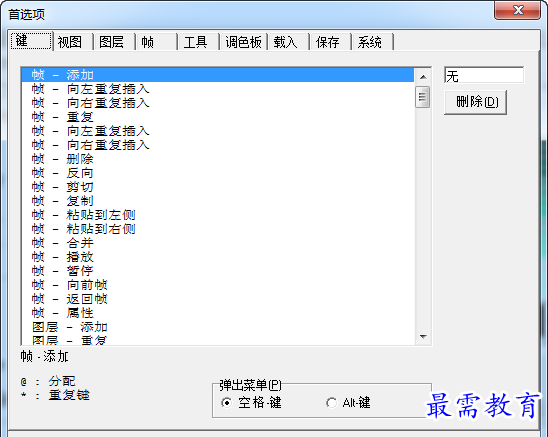This screenshot has height=437, width=548.
Task: Choose the 帧 - 返回帧 row
Action: point(218,299)
